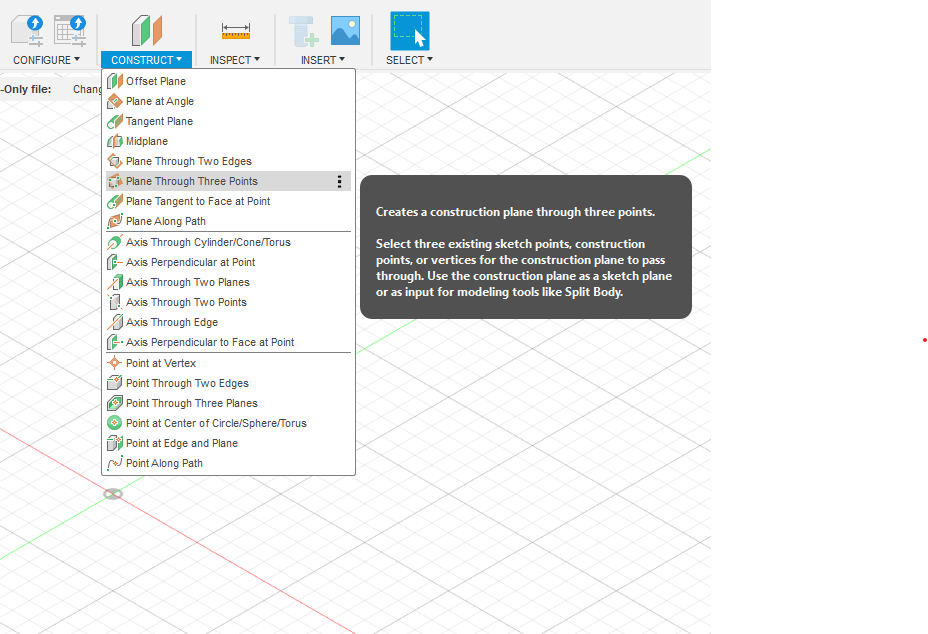Select Point at Vertex menu entry

pos(161,363)
